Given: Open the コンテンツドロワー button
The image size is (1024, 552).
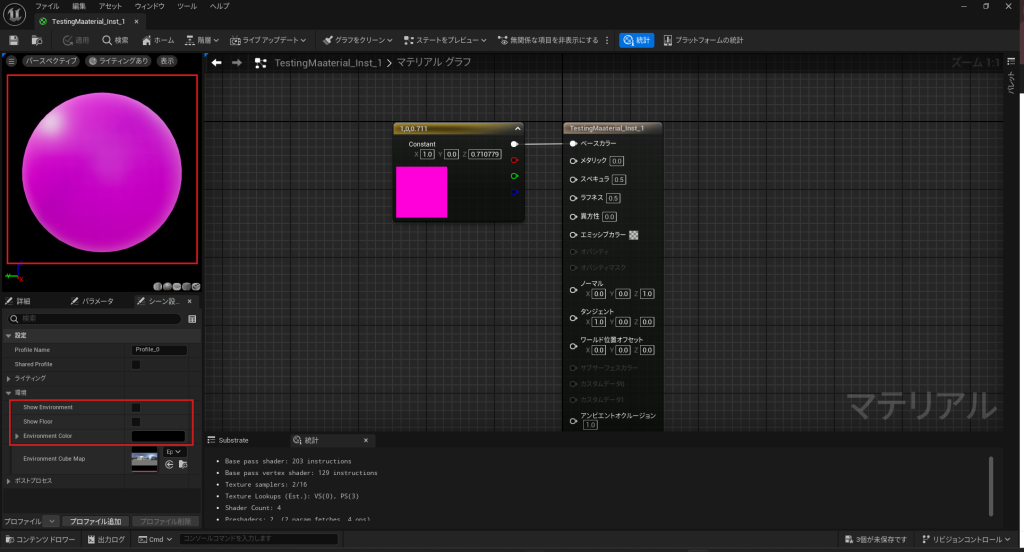Looking at the screenshot, I should (40, 540).
